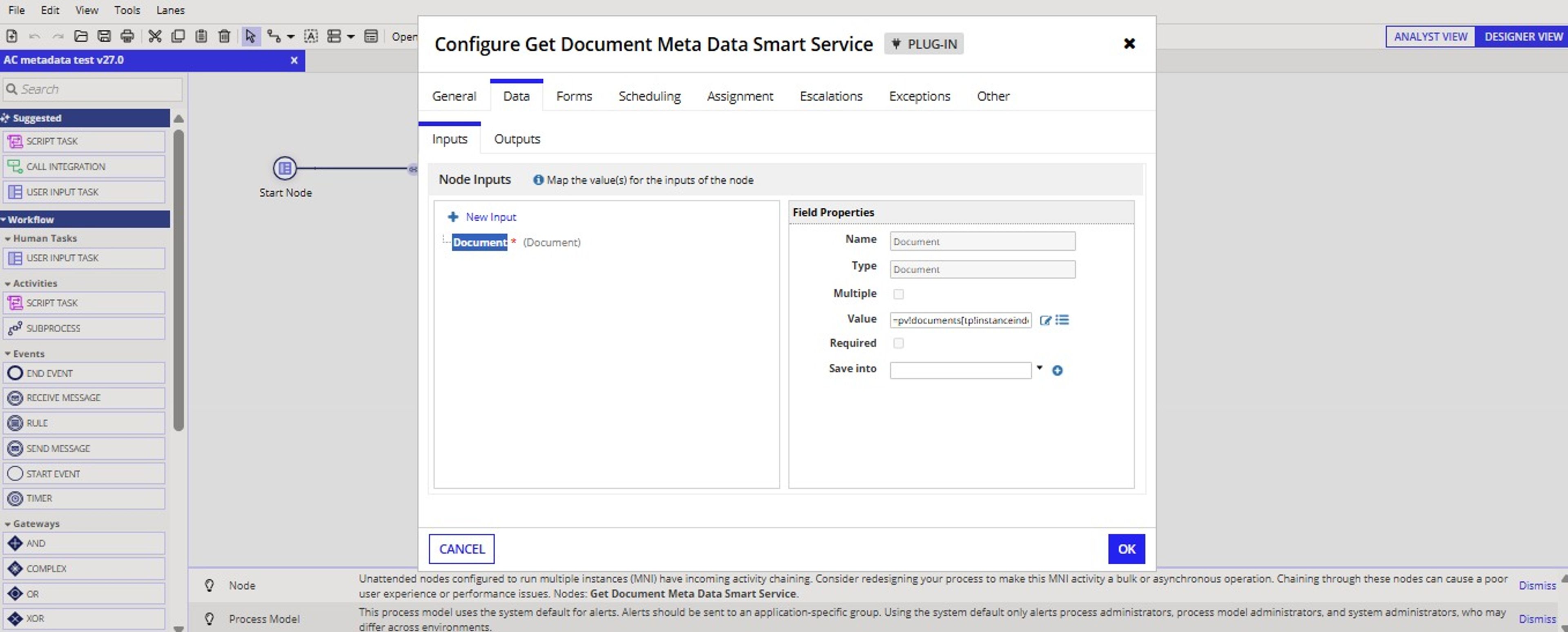Open the Tools menu

127,10
